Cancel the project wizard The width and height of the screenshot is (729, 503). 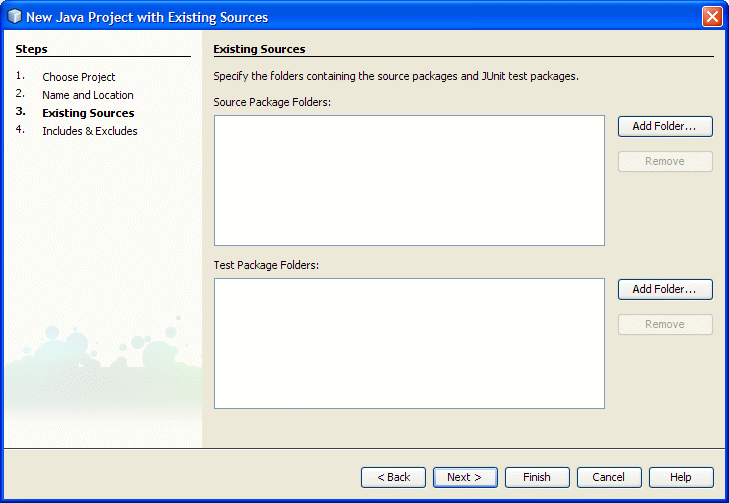[x=609, y=477]
